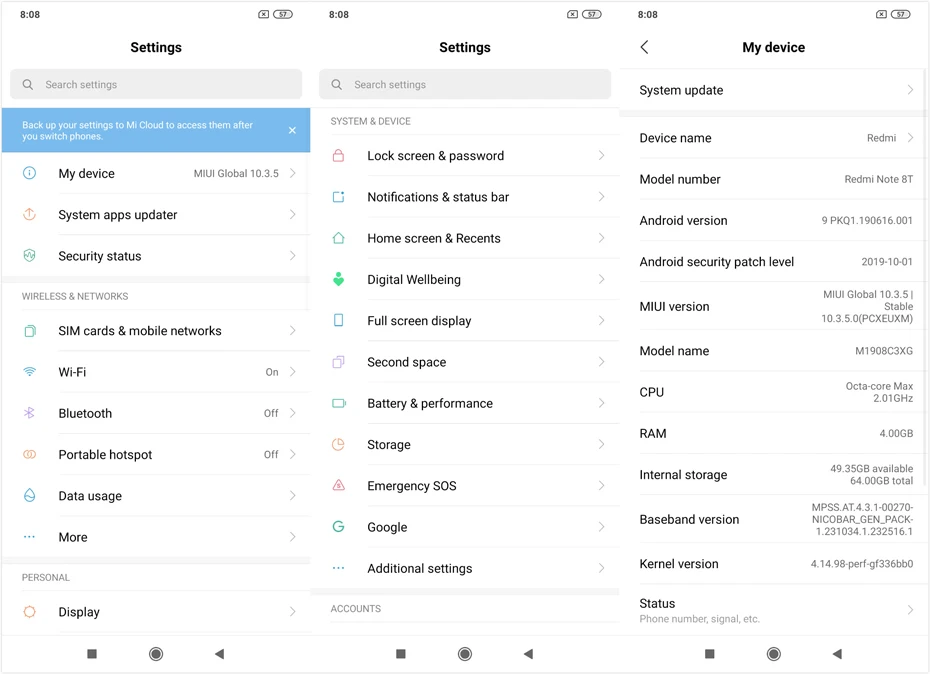Viewport: 930px width, 674px height.
Task: Dismiss the Mi Cloud backup banner
Action: tap(292, 131)
